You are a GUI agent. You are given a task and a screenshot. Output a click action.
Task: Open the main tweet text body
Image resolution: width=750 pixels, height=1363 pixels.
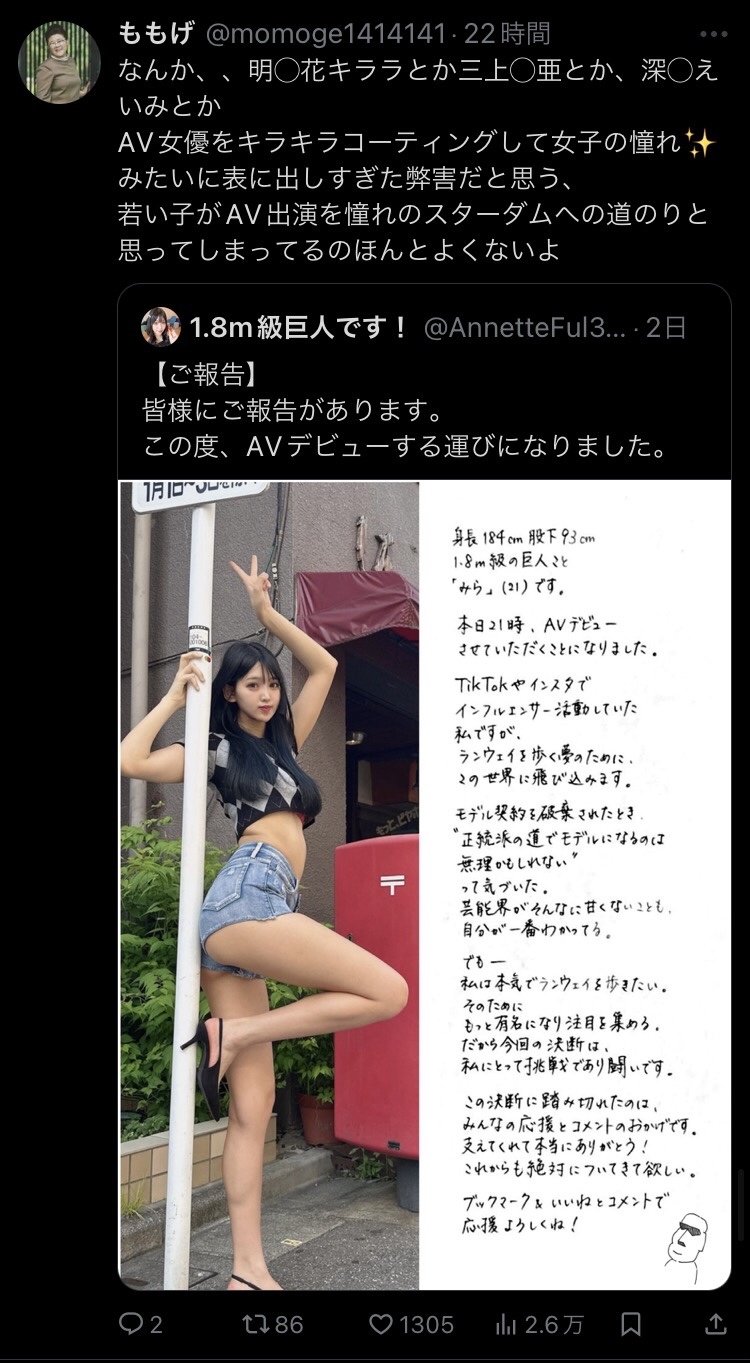pos(418,159)
